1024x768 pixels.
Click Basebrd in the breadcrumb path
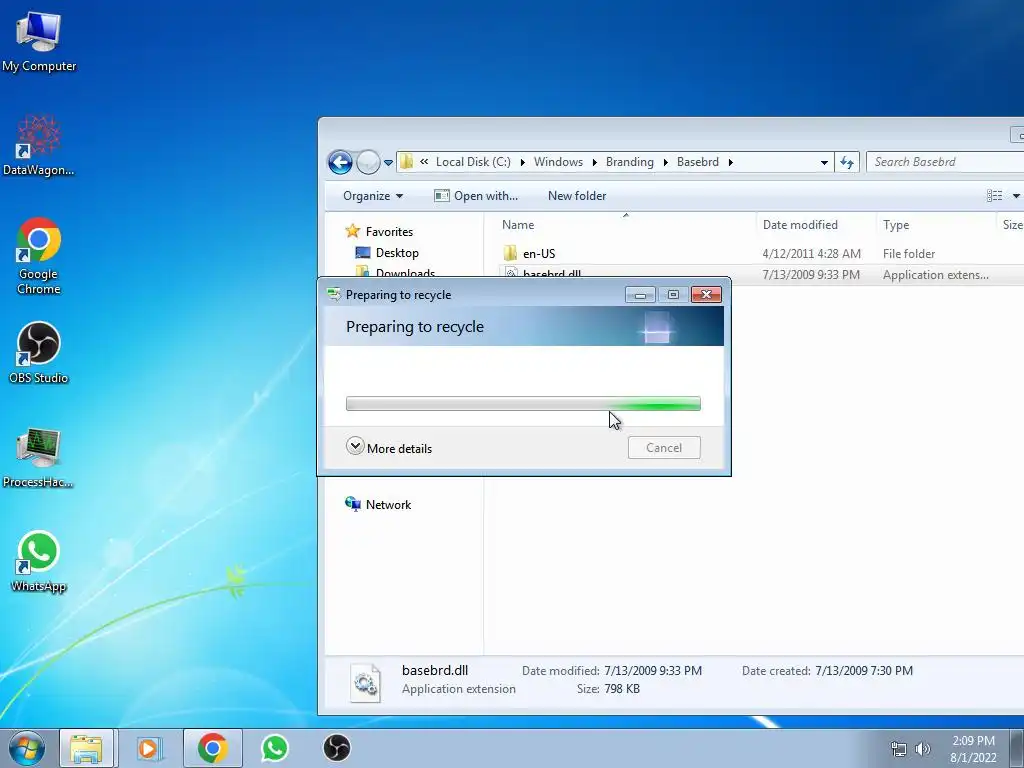(x=697, y=162)
